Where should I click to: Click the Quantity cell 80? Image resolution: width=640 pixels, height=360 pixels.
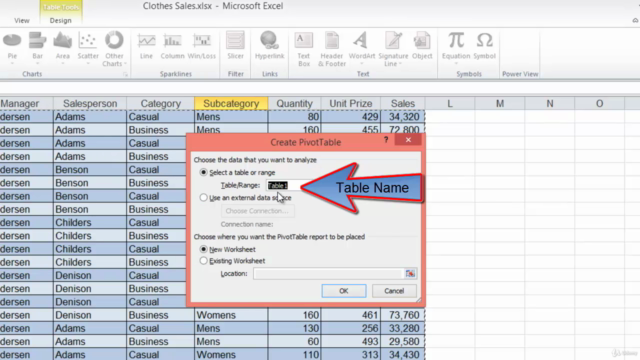click(x=294, y=117)
